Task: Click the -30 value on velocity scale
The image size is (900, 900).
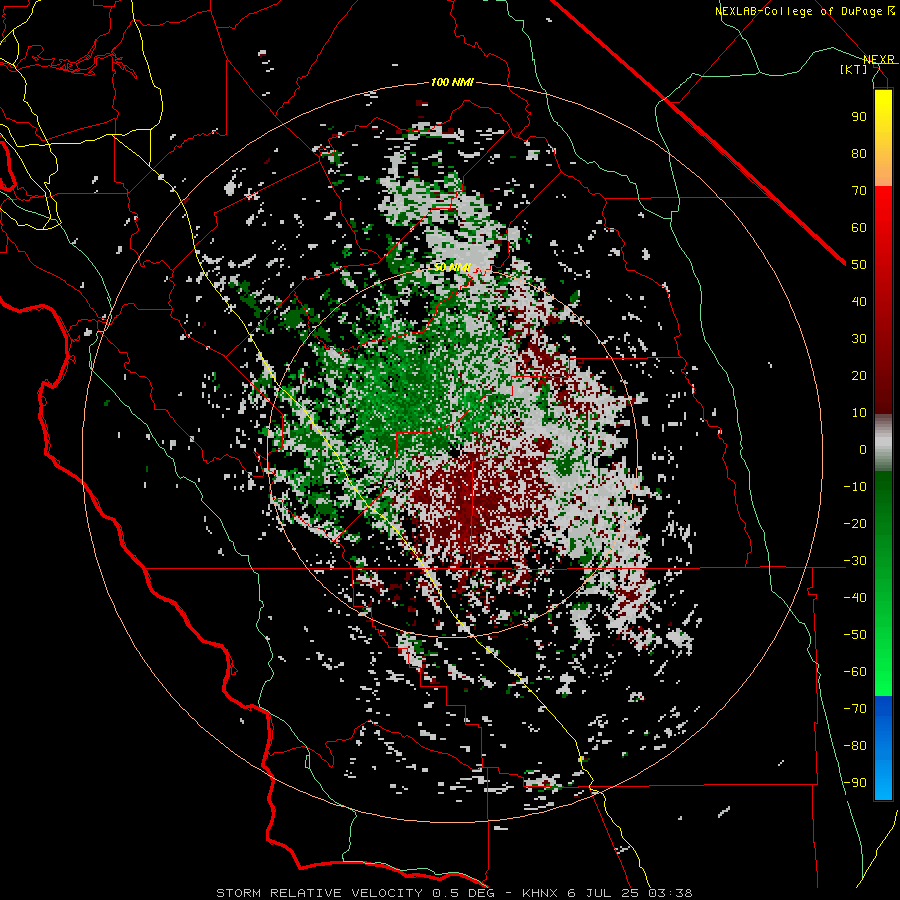Action: point(855,561)
